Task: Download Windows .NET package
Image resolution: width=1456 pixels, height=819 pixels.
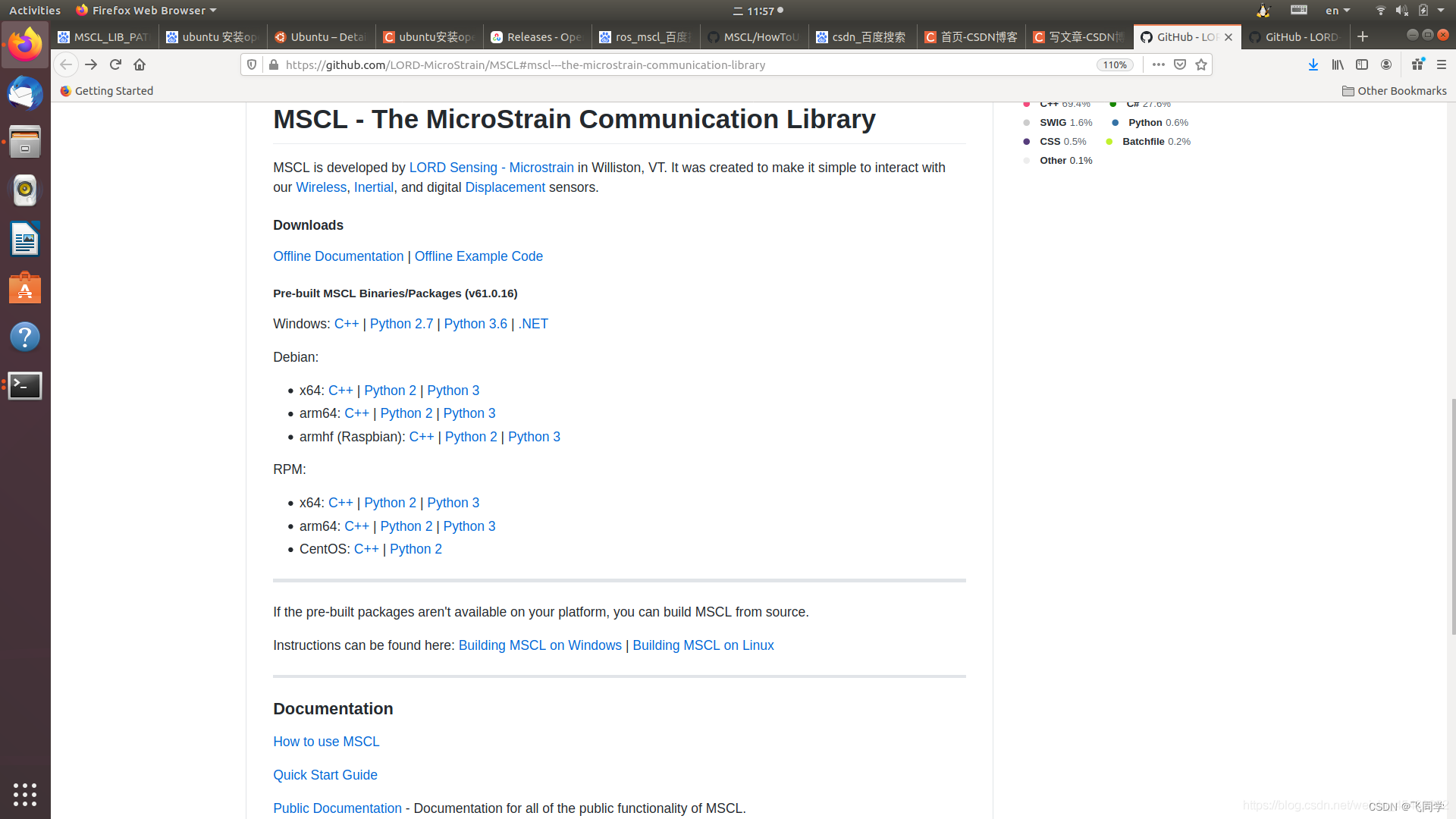Action: coord(533,324)
